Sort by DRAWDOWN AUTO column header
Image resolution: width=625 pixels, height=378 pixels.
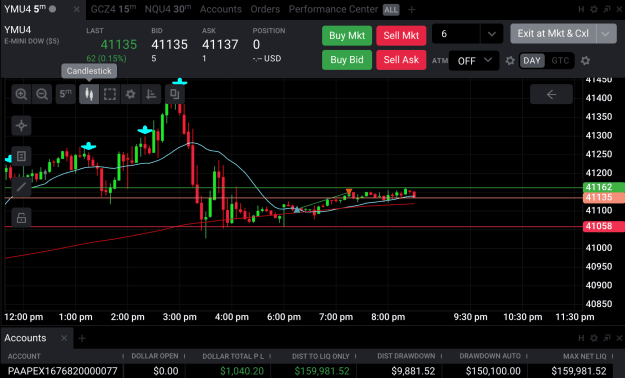coord(490,356)
